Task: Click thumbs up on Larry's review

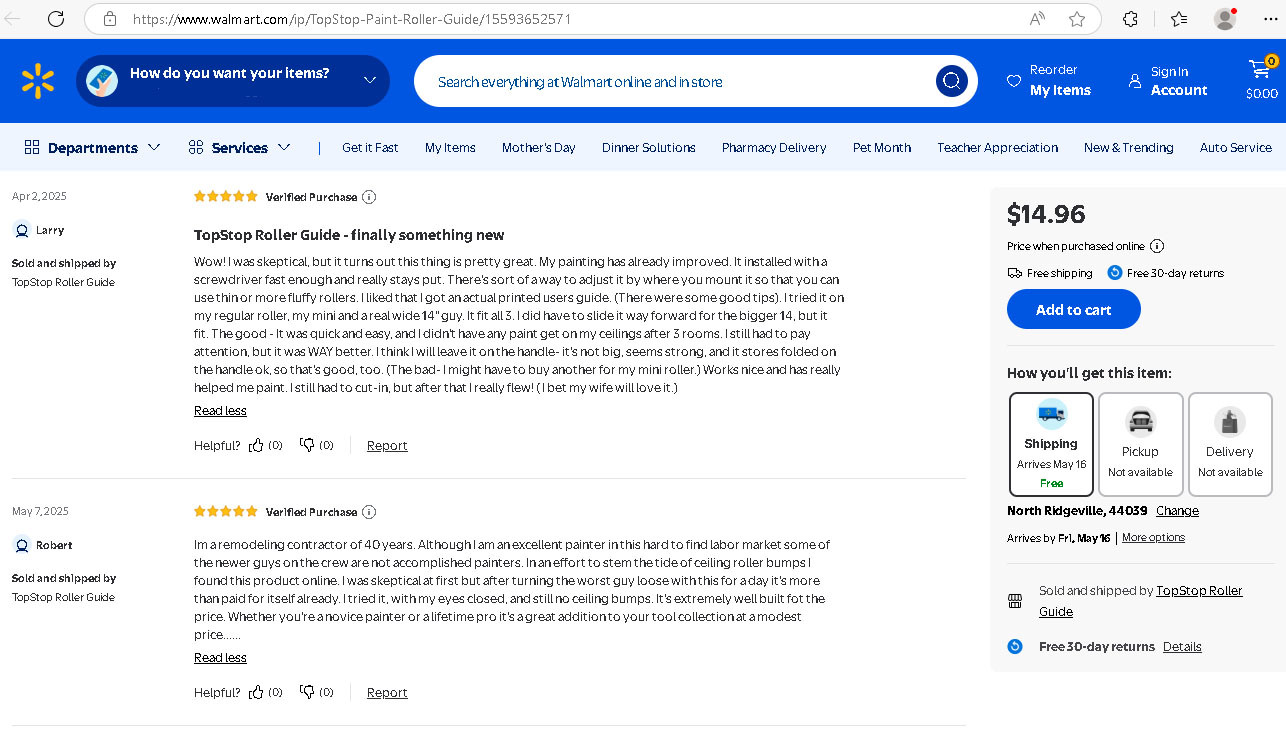Action: coord(257,445)
